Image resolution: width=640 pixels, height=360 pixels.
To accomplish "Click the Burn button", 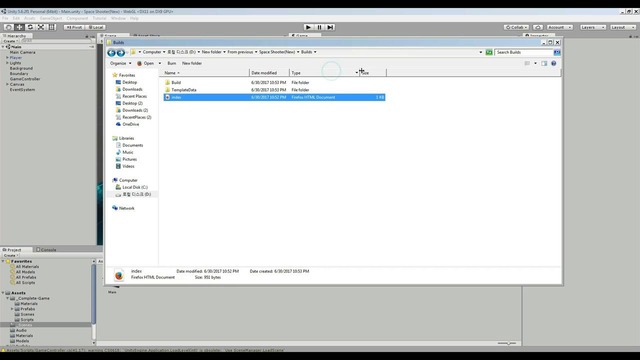I will coord(171,63).
